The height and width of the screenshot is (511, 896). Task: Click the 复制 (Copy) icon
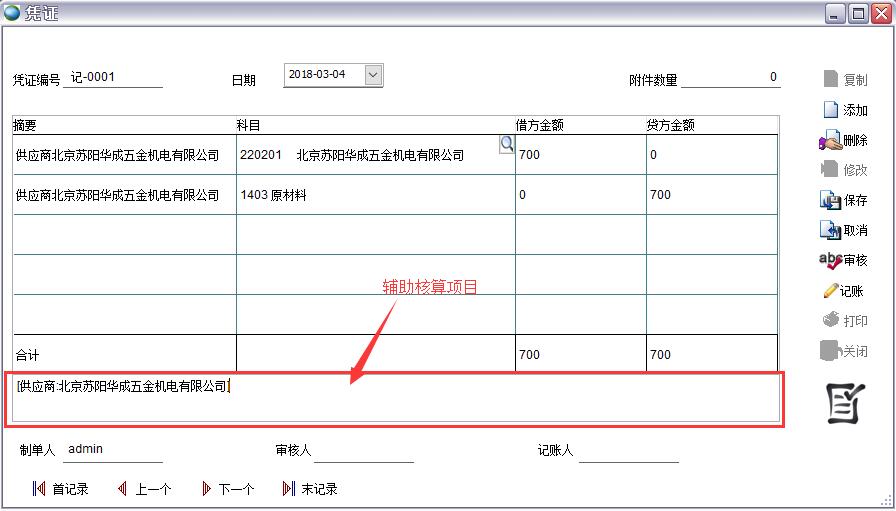tap(830, 79)
